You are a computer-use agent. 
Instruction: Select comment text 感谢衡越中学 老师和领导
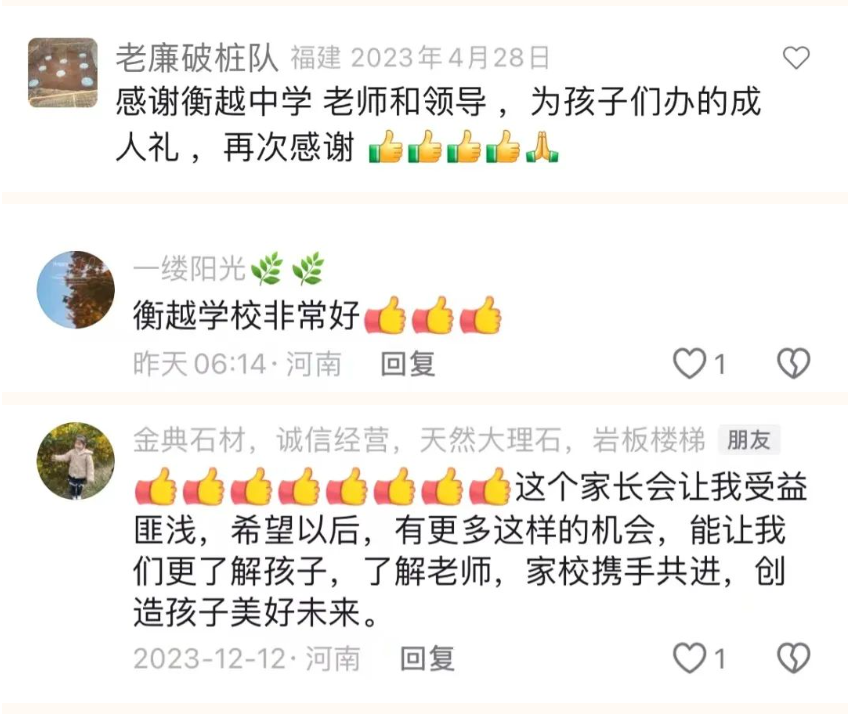(x=301, y=102)
